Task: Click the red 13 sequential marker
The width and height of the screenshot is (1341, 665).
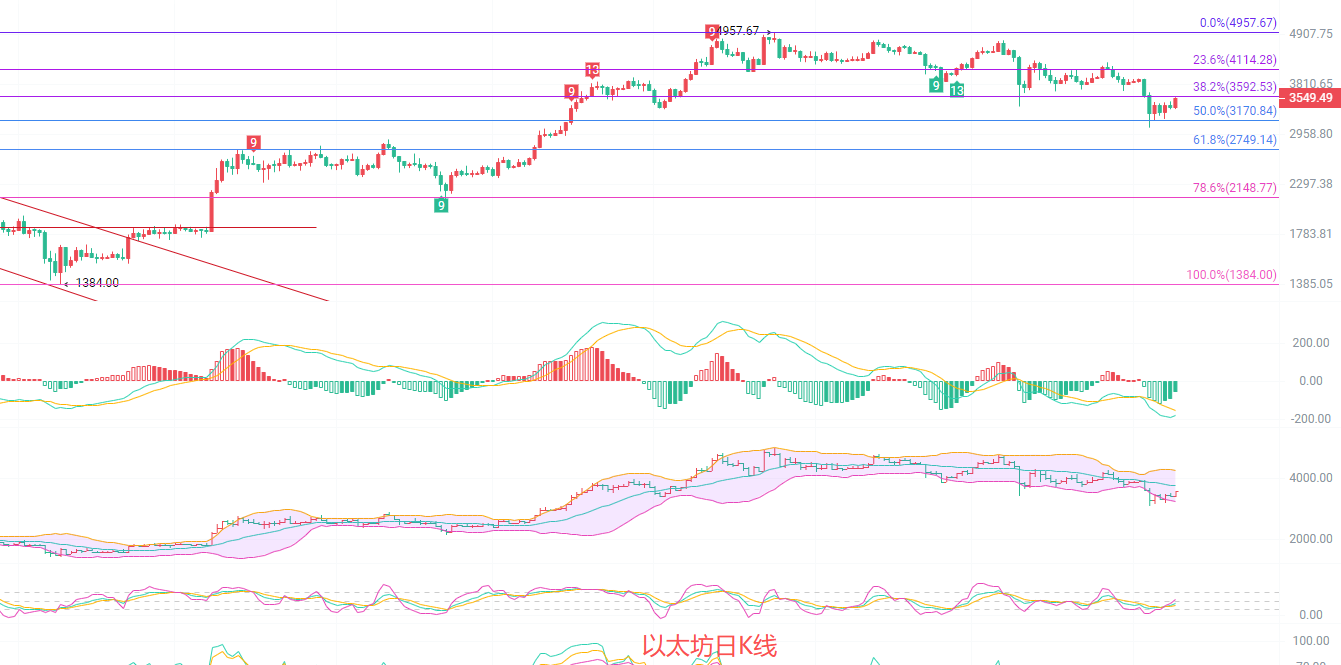Action: coord(592,70)
